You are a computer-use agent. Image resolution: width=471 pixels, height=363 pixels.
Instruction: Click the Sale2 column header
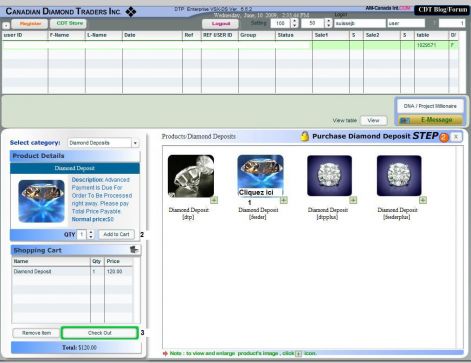pyautogui.click(x=382, y=35)
